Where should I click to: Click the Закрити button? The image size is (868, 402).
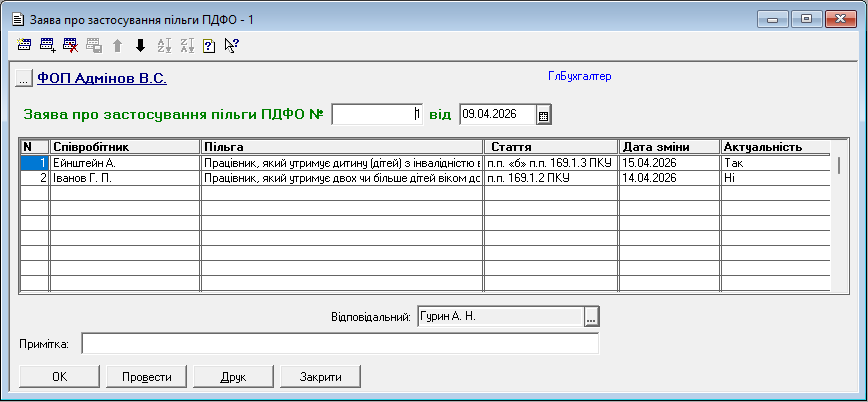click(318, 377)
